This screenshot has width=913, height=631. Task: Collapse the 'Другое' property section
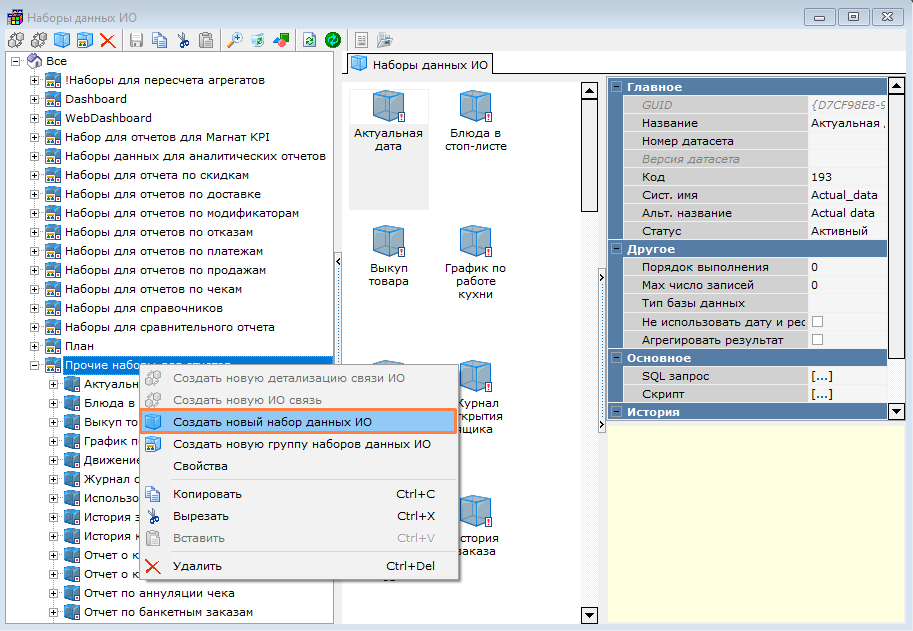click(616, 249)
